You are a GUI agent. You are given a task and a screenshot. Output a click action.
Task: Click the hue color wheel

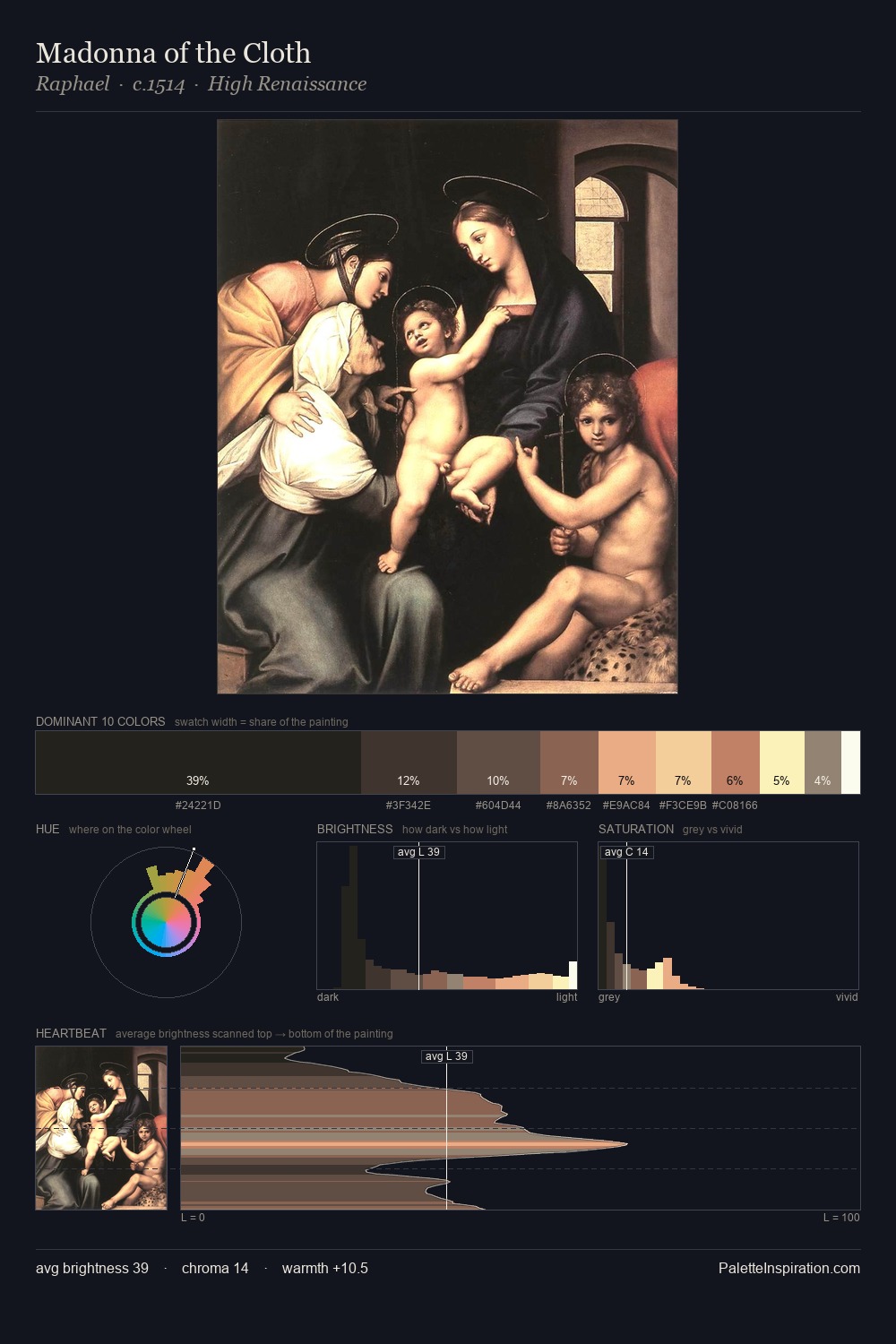pos(166,922)
